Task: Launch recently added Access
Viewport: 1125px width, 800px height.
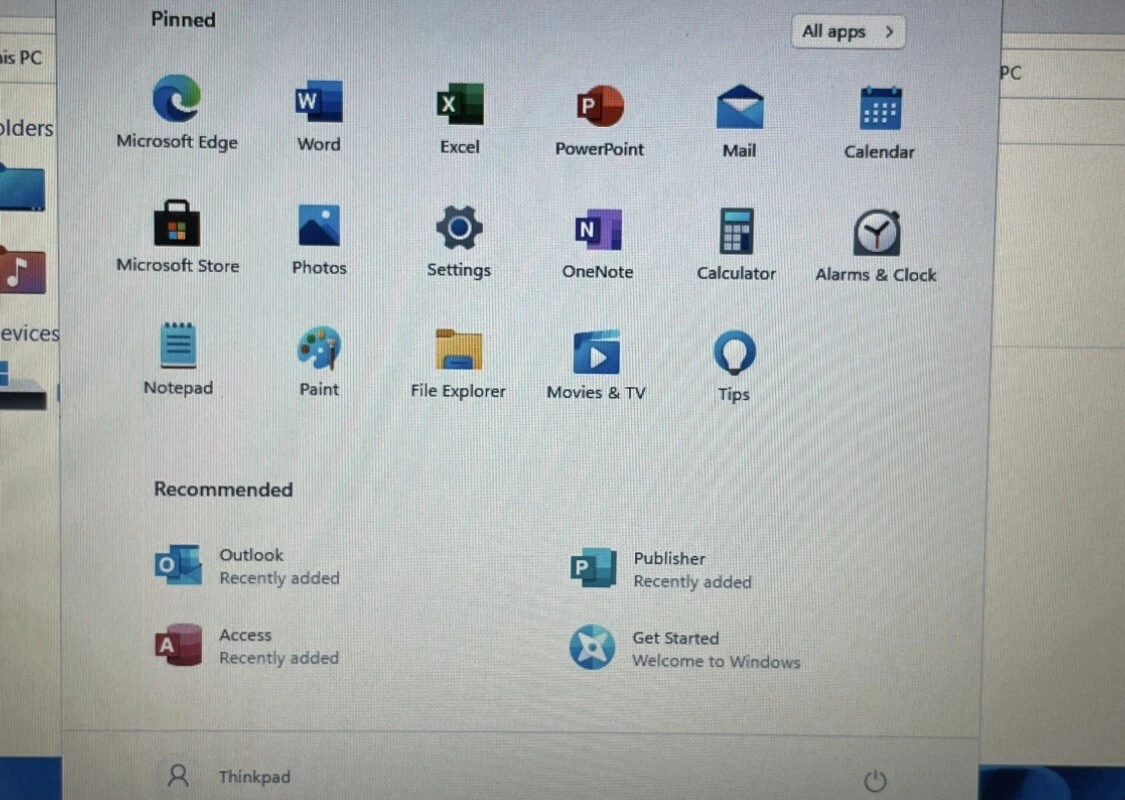Action: click(247, 646)
